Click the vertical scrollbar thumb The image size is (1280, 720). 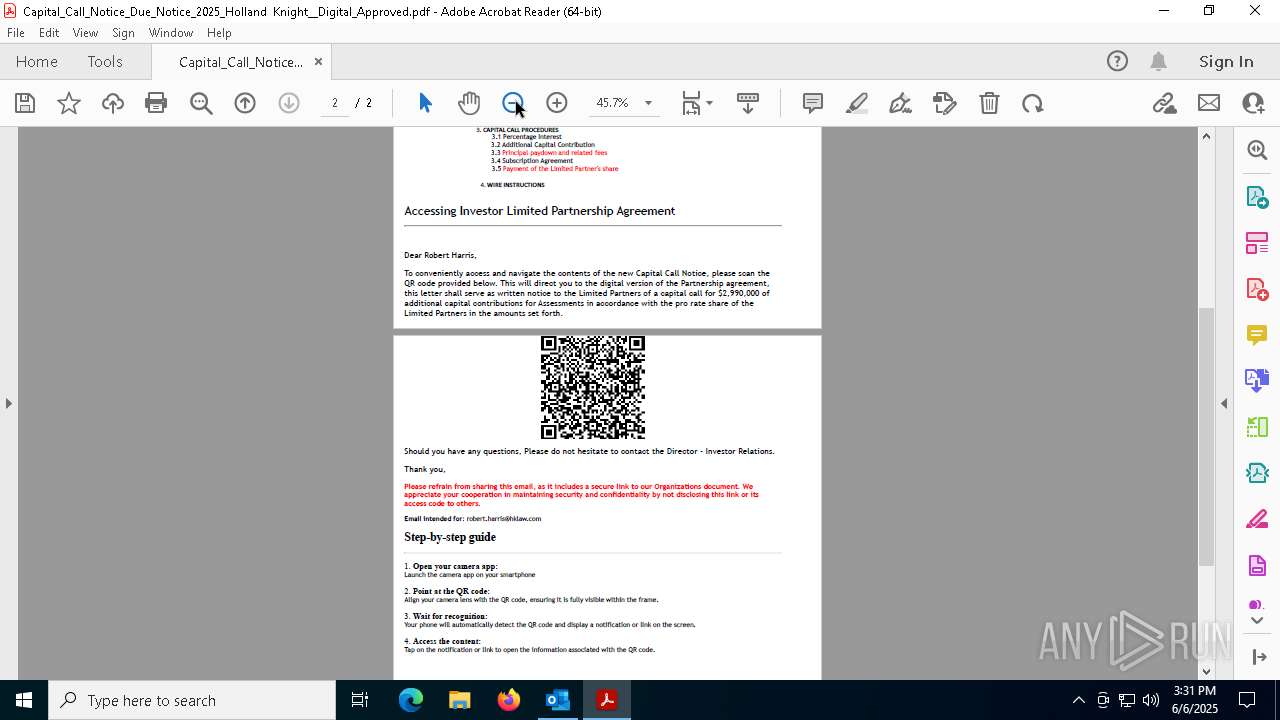point(1206,437)
